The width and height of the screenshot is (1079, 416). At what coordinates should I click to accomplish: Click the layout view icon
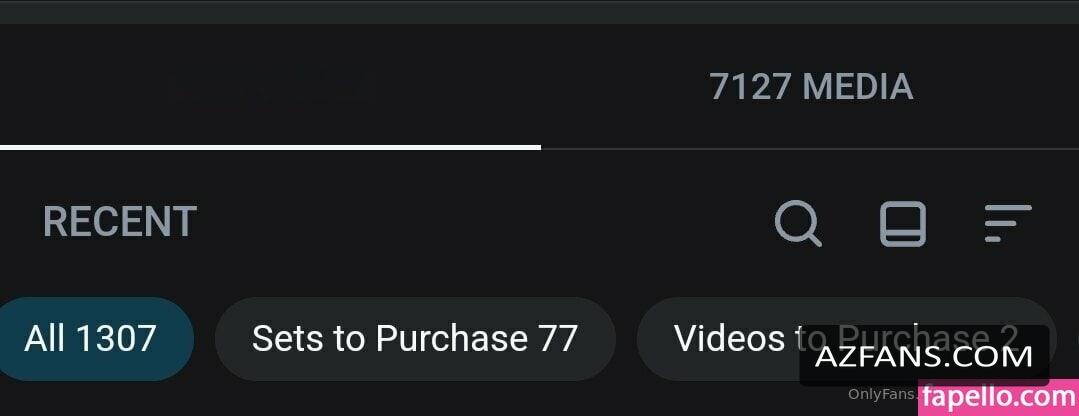[x=903, y=223]
